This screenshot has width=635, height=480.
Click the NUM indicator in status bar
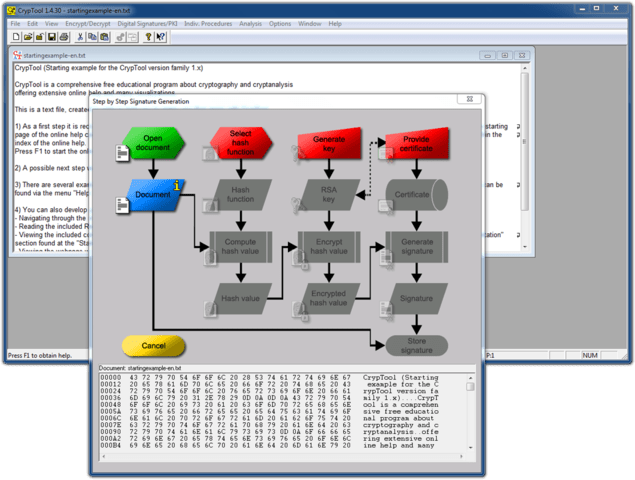pos(590,355)
